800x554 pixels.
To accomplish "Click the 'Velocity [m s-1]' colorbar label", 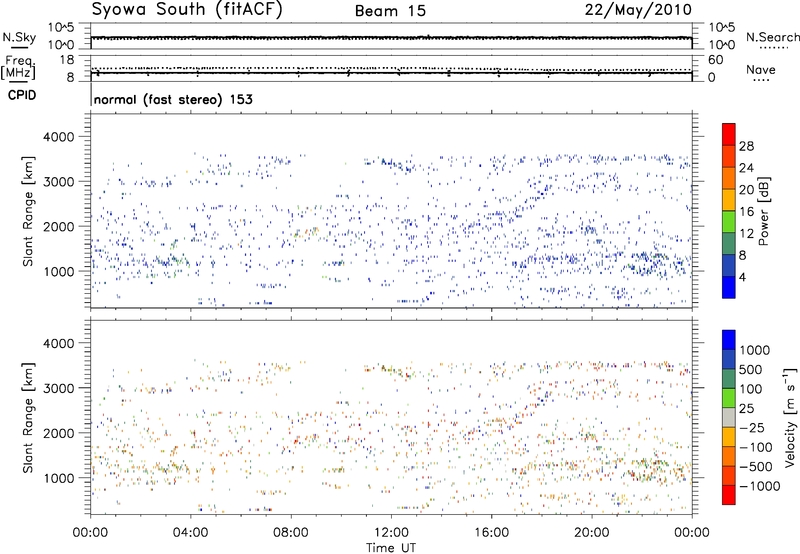I will point(790,417).
